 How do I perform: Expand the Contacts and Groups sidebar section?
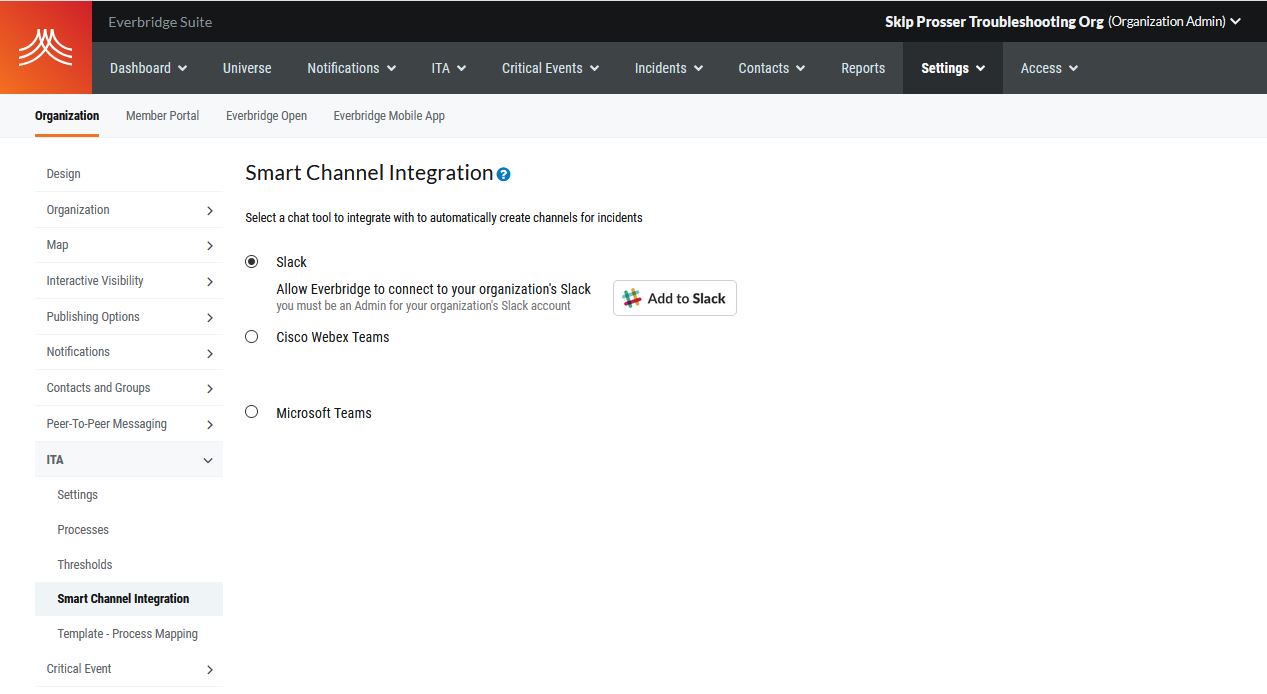[129, 388]
